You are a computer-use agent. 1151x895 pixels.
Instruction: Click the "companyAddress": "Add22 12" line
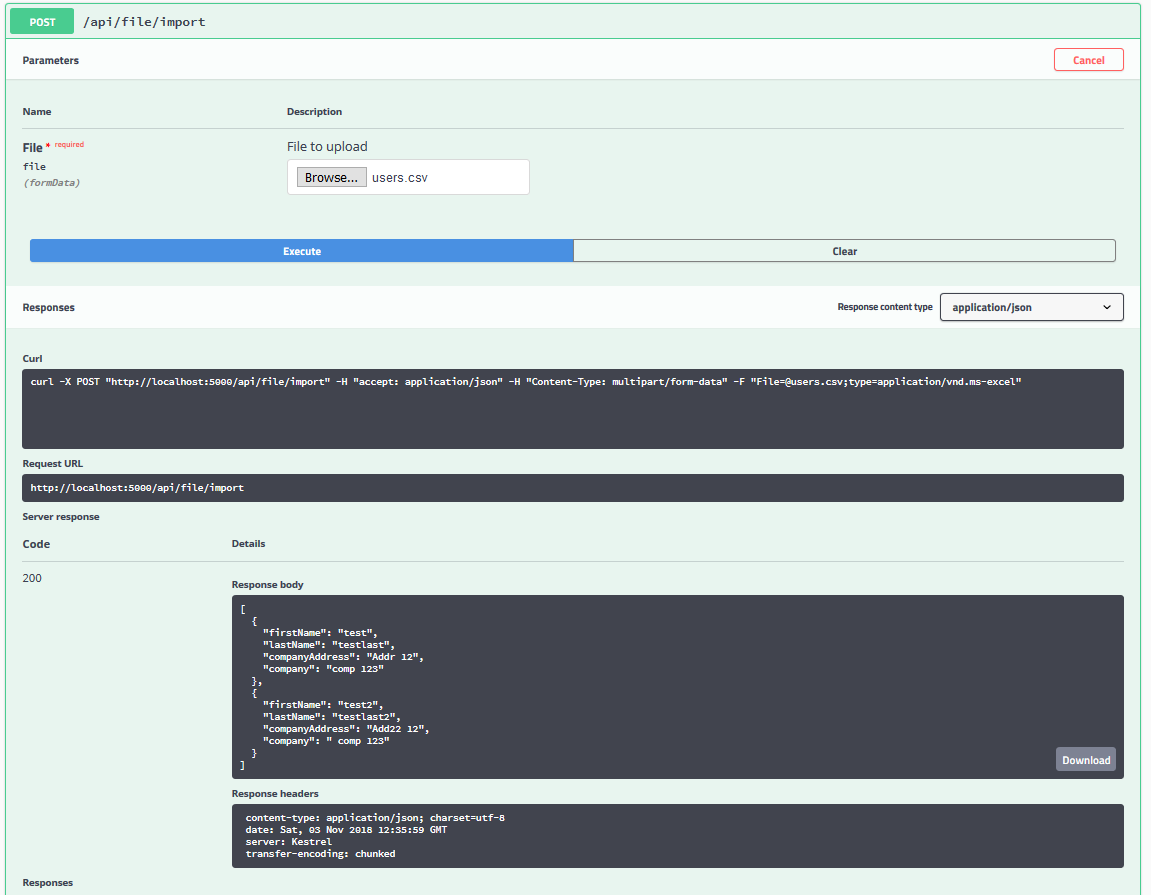[346, 729]
